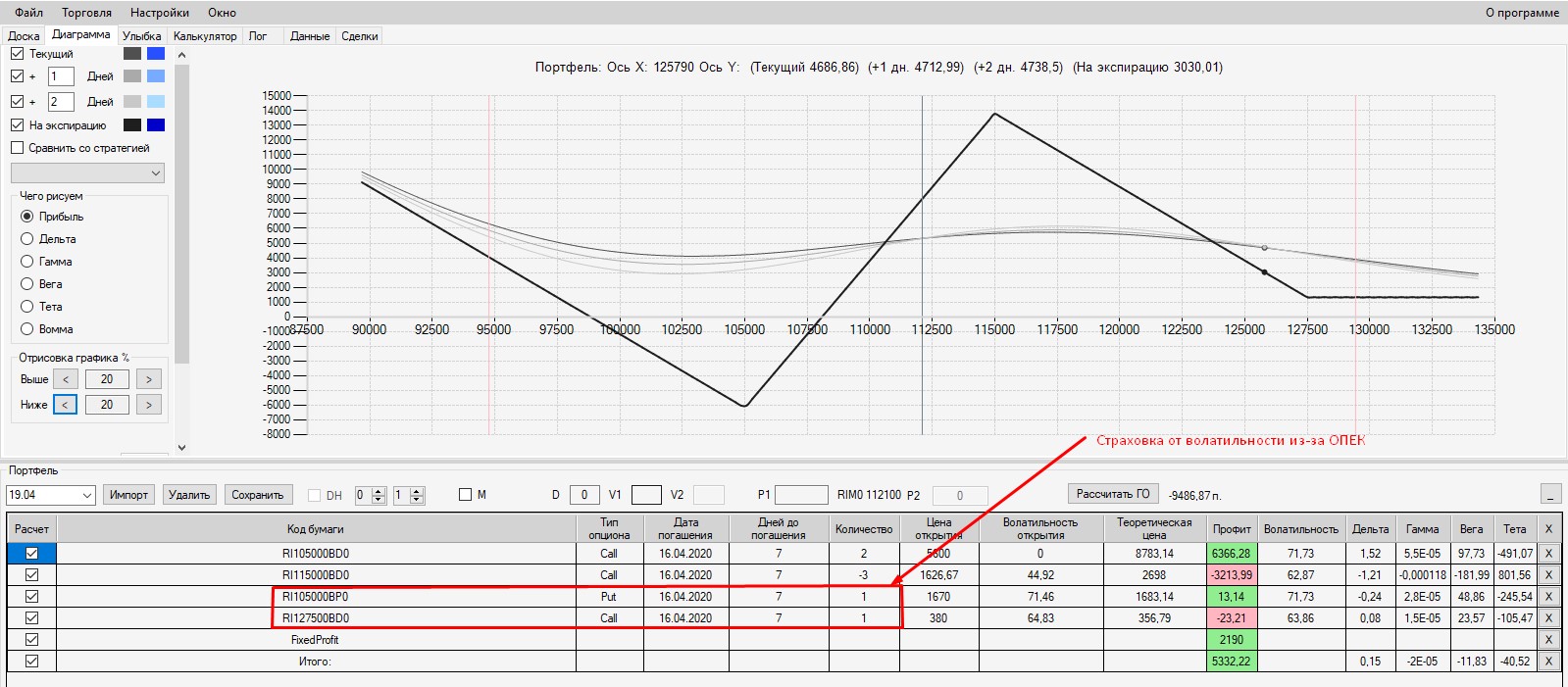Select Дельта chart type
The height and width of the screenshot is (687, 1568).
tap(27, 239)
